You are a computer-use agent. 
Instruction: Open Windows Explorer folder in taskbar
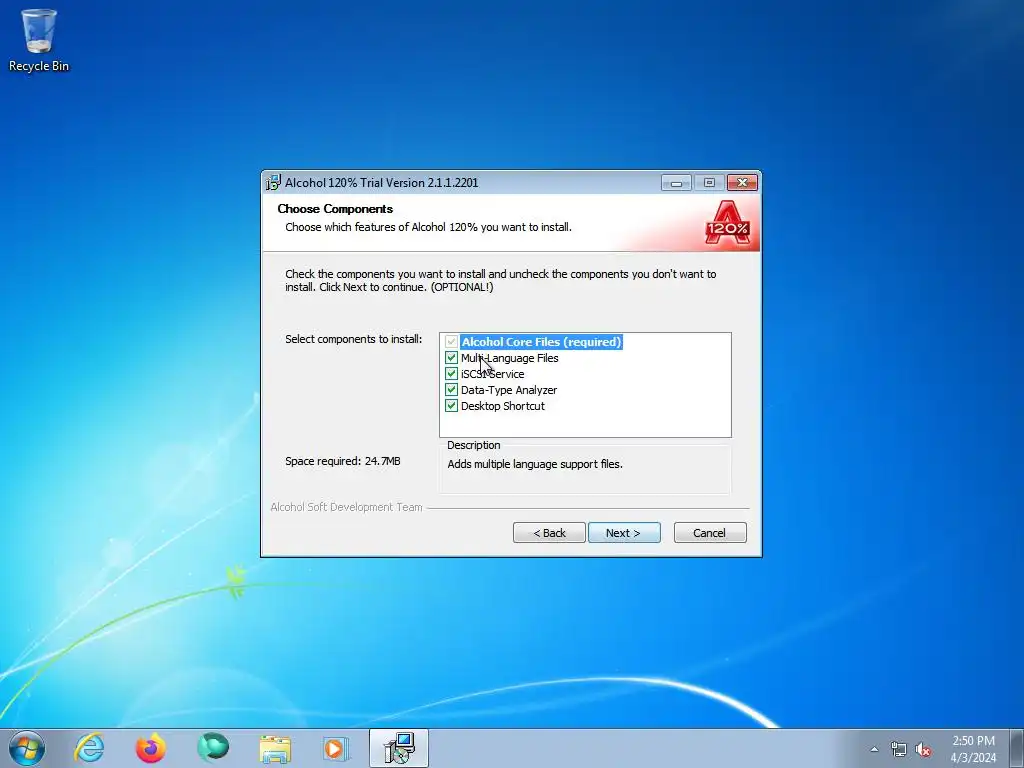coord(275,748)
